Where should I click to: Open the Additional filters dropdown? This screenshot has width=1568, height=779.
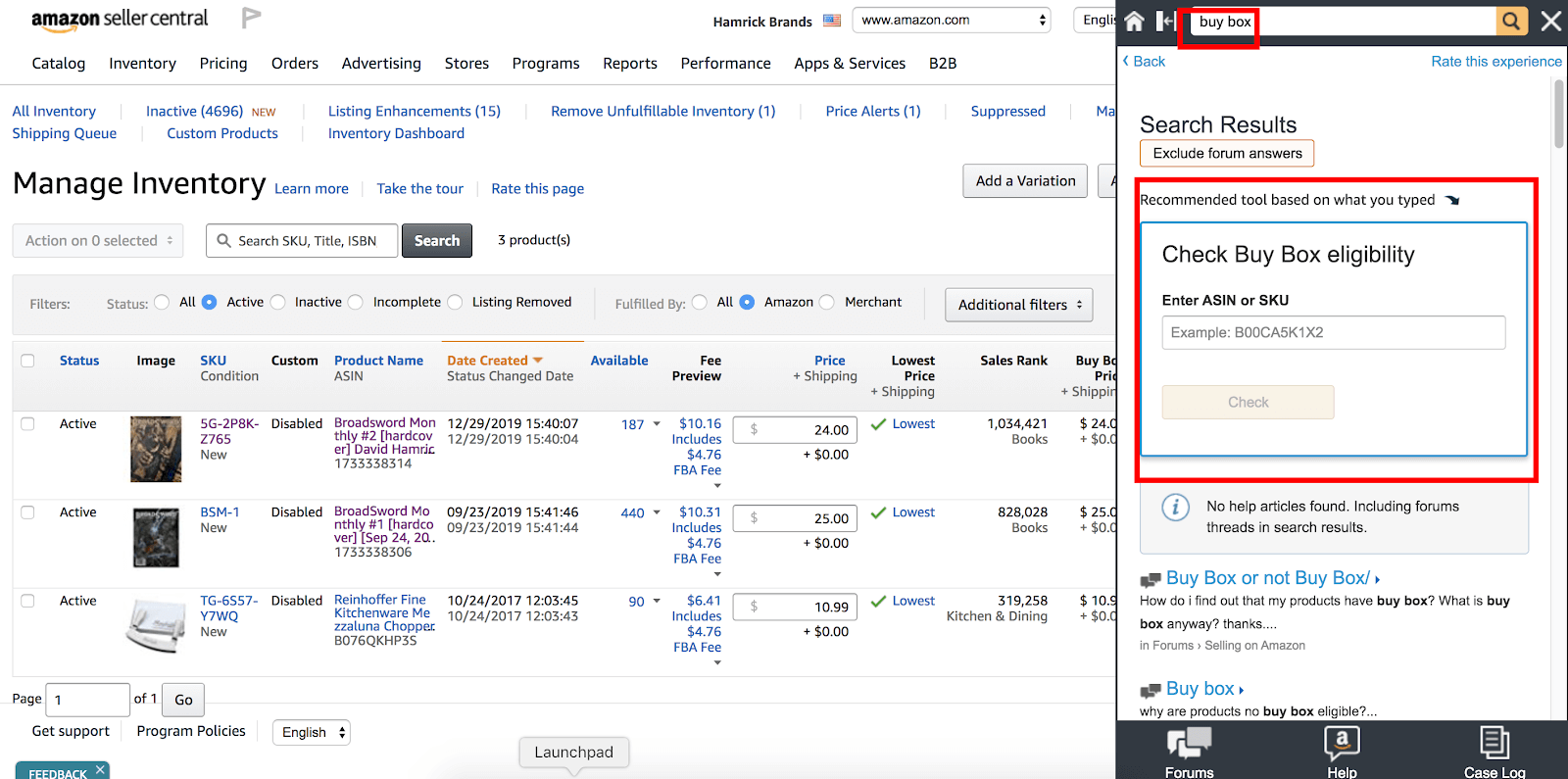click(1018, 305)
